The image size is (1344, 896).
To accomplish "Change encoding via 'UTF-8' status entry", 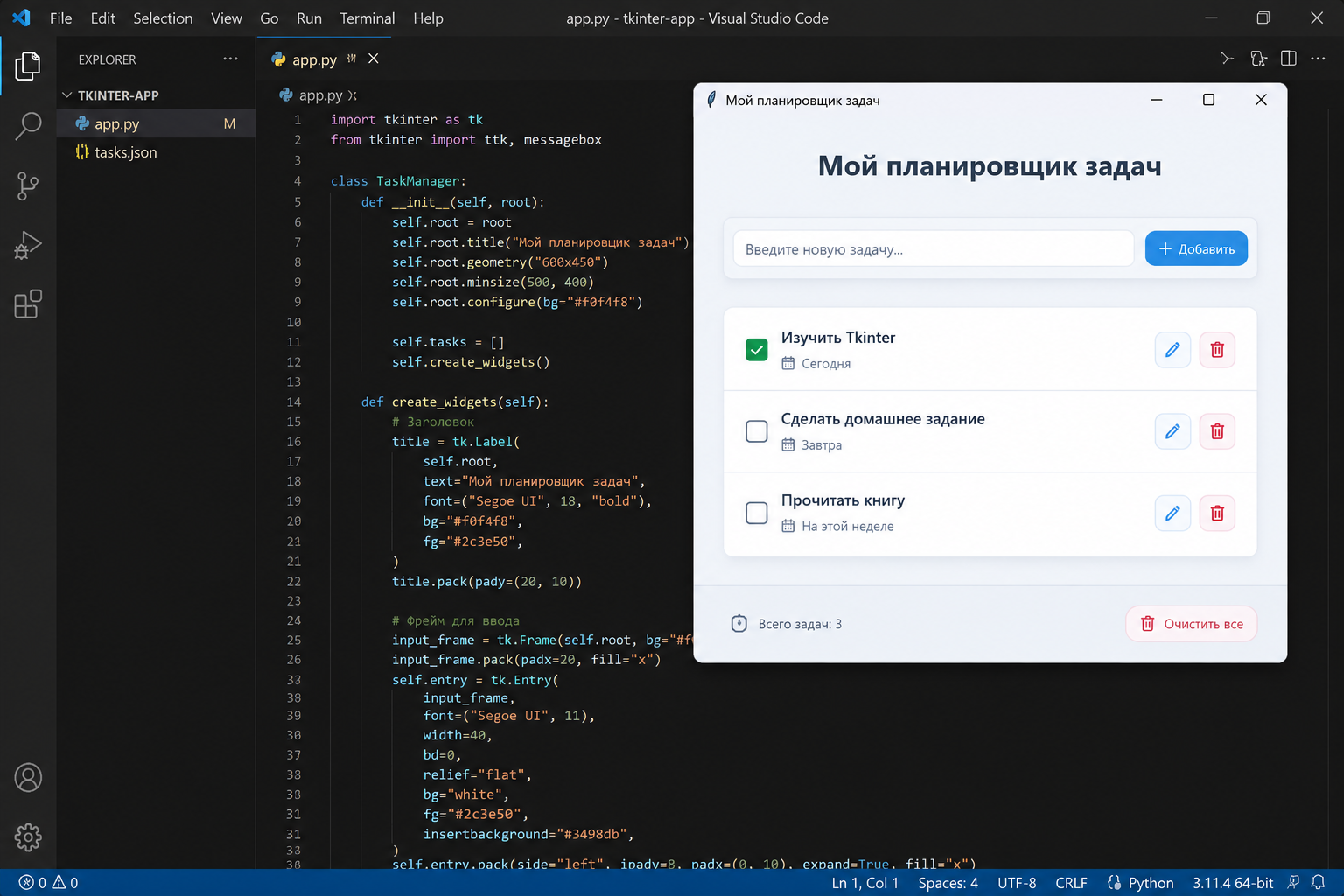I will (1017, 883).
